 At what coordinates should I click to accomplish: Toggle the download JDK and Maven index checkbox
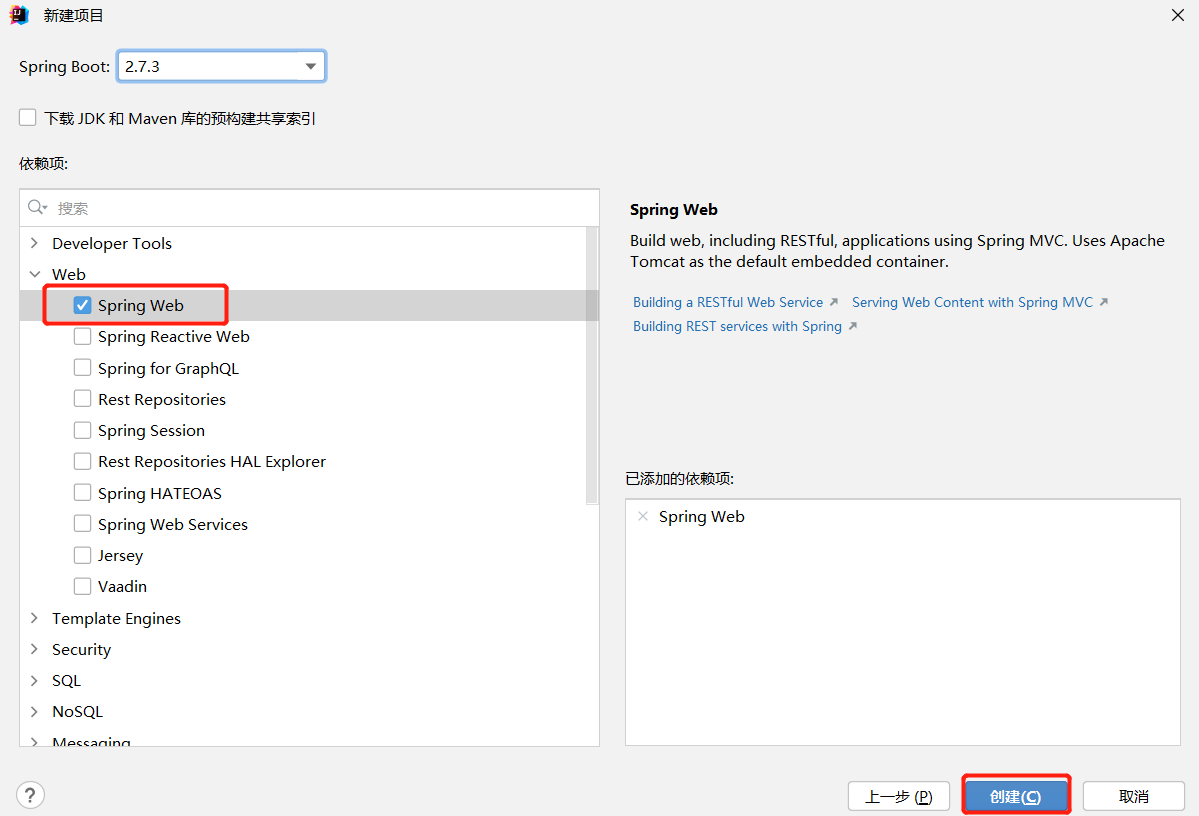pos(28,118)
